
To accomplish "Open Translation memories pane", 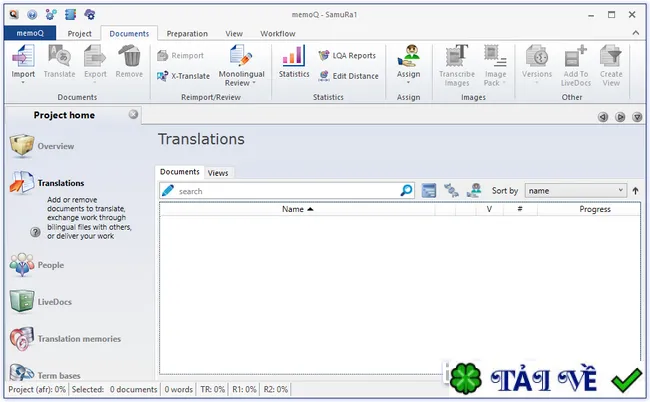I will tap(65, 339).
